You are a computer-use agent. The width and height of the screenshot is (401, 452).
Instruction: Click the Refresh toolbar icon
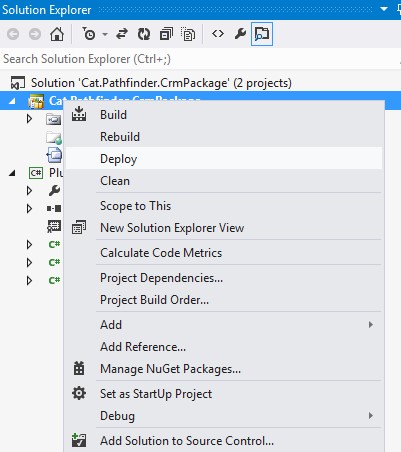(144, 34)
